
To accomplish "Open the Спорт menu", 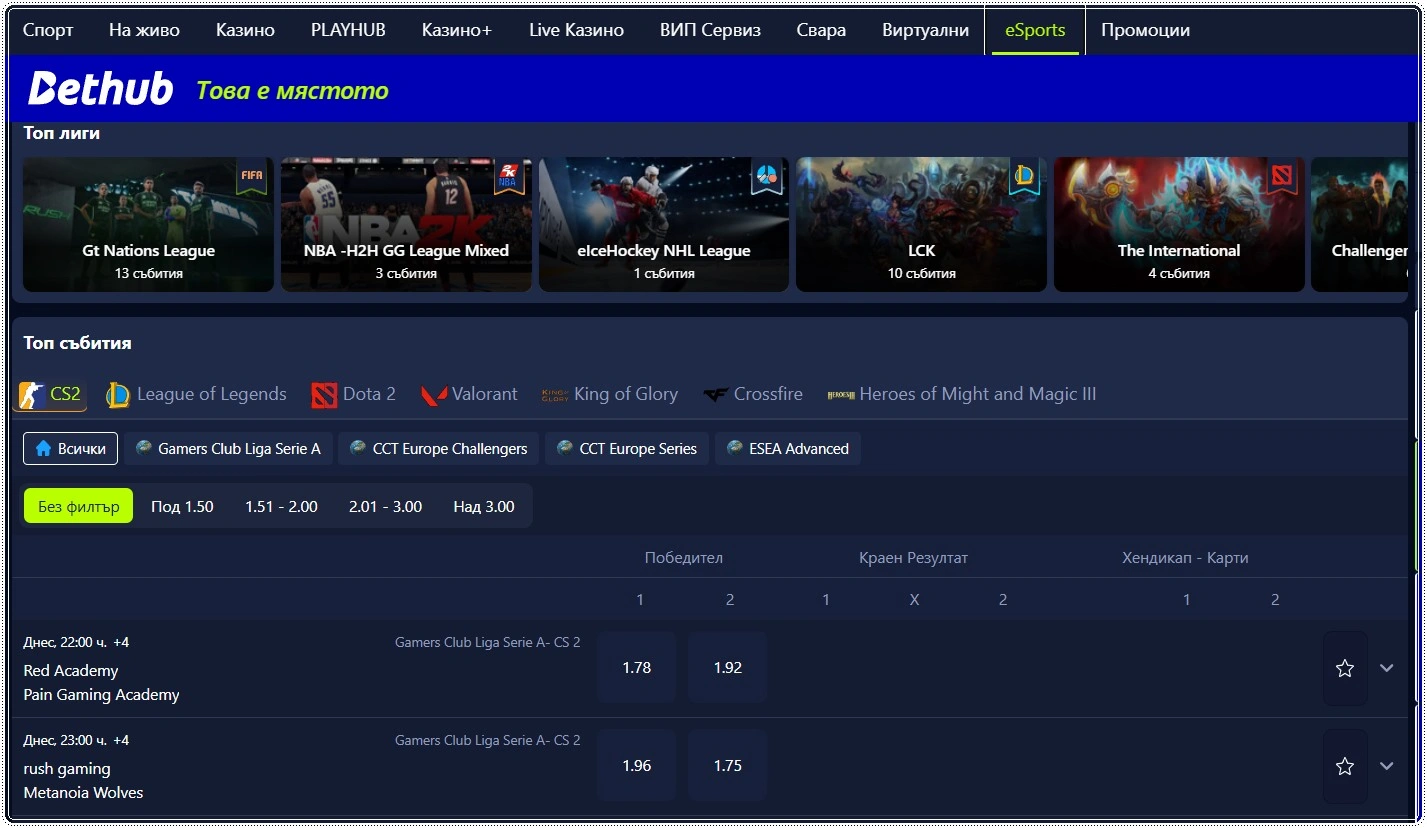I will point(48,30).
